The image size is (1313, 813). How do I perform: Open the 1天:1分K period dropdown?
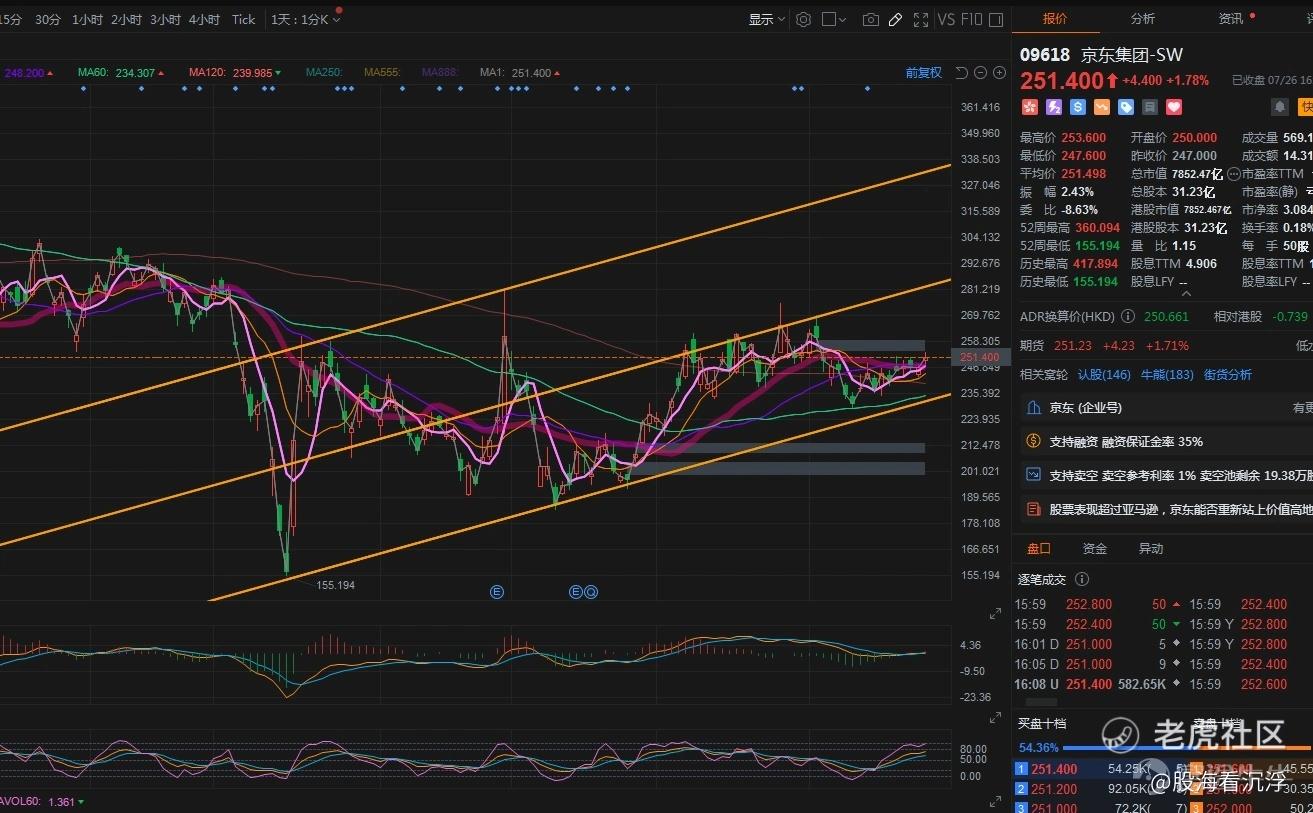click(306, 19)
